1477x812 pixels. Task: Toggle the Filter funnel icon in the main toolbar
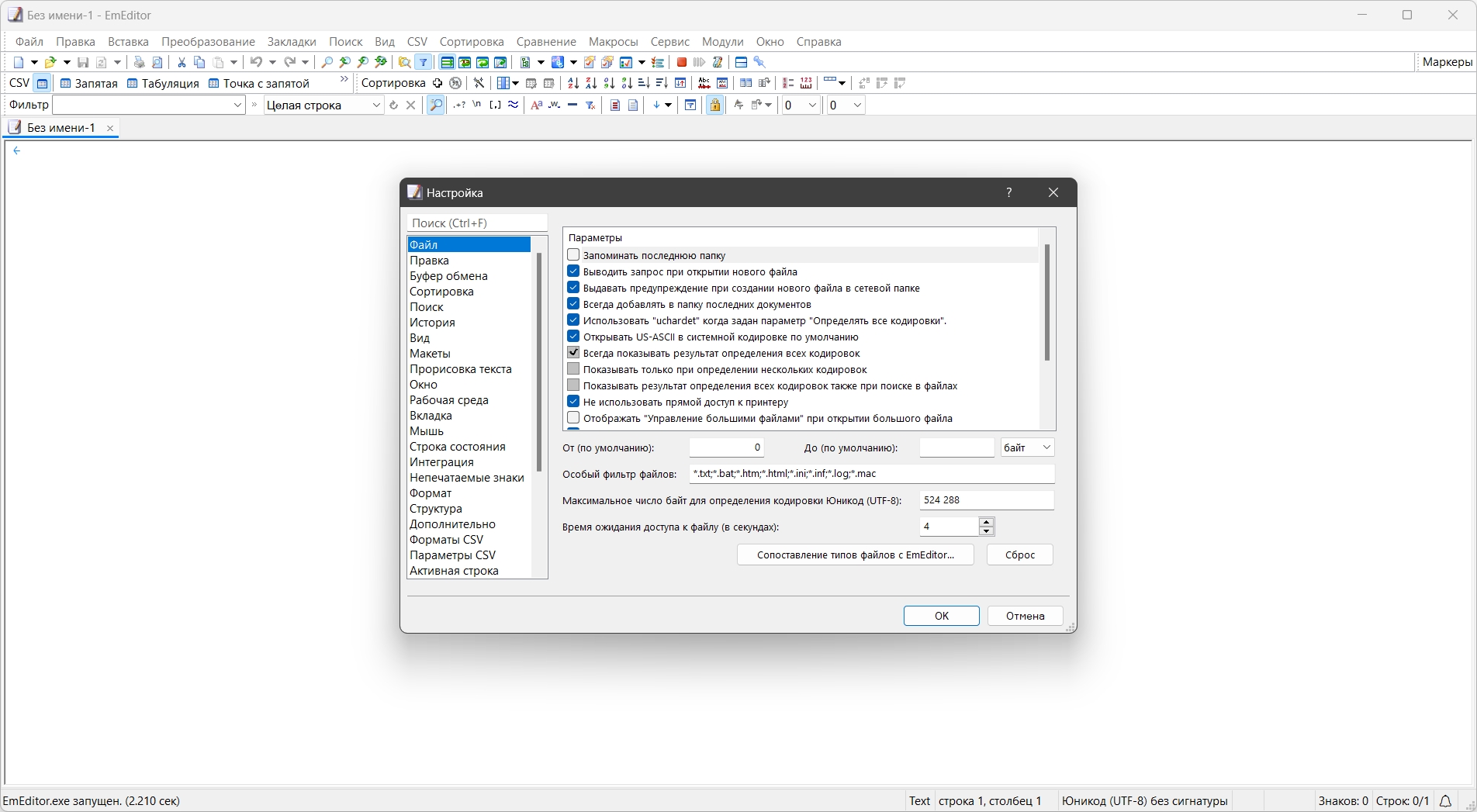coord(424,62)
